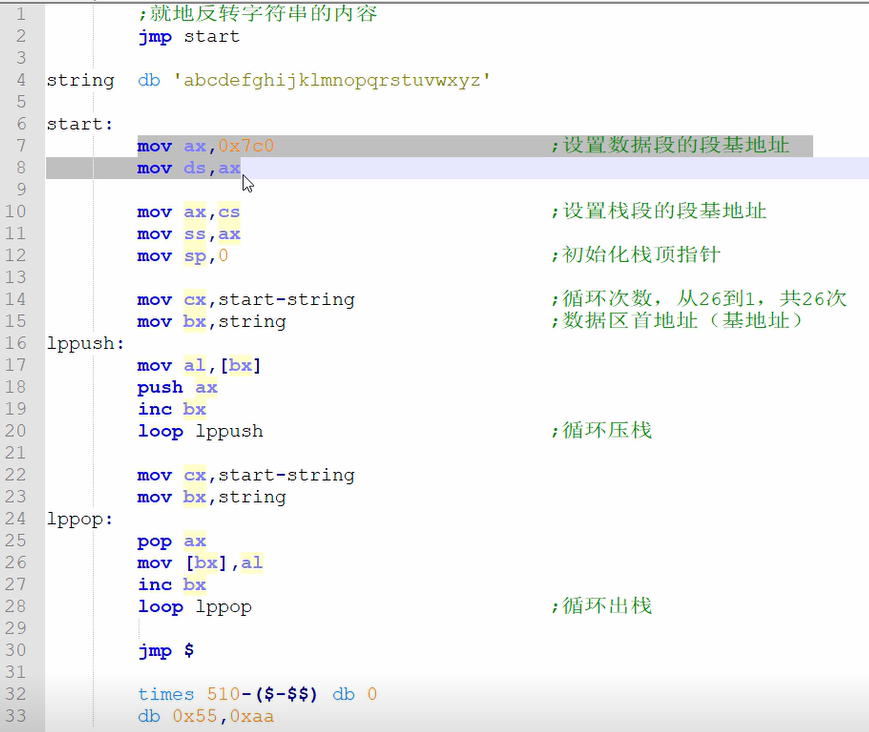Viewport: 869px width, 732px height.
Task: Click 'inc bx' on line 19
Action: (172, 409)
